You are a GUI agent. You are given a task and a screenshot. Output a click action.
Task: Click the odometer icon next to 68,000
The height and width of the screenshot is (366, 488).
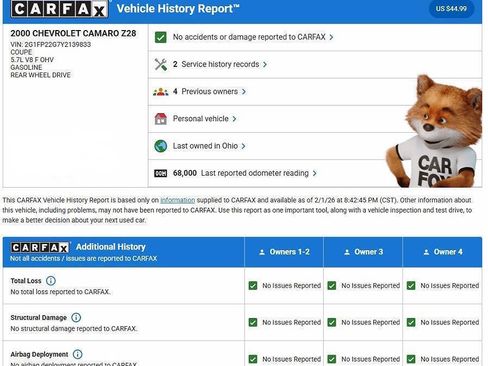161,173
